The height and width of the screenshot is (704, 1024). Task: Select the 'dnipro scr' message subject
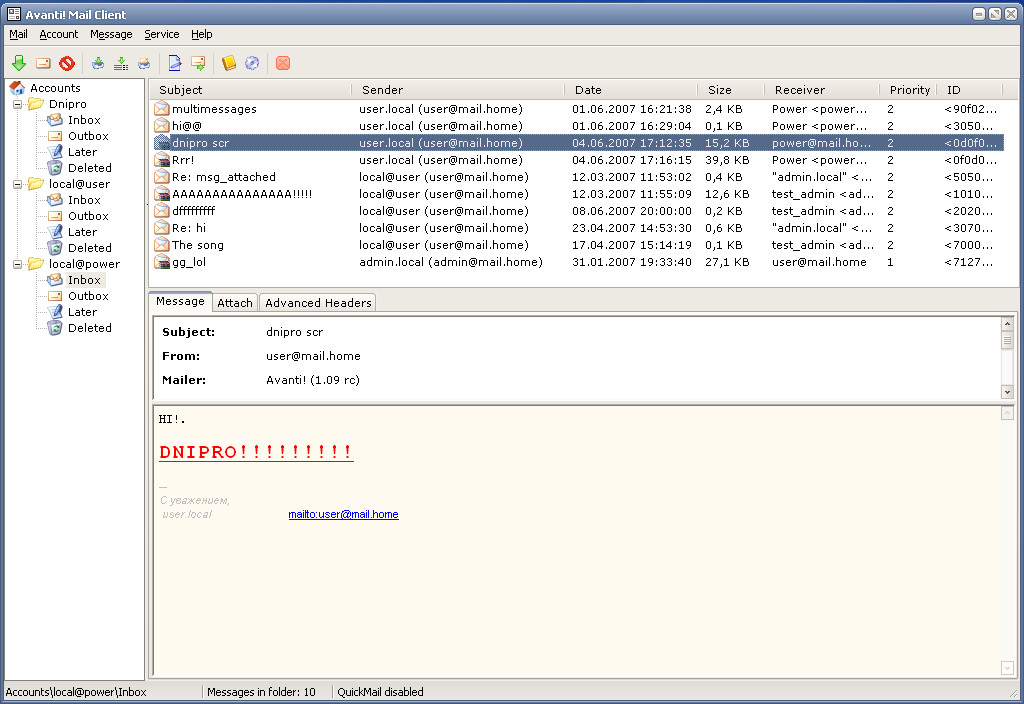tap(200, 143)
